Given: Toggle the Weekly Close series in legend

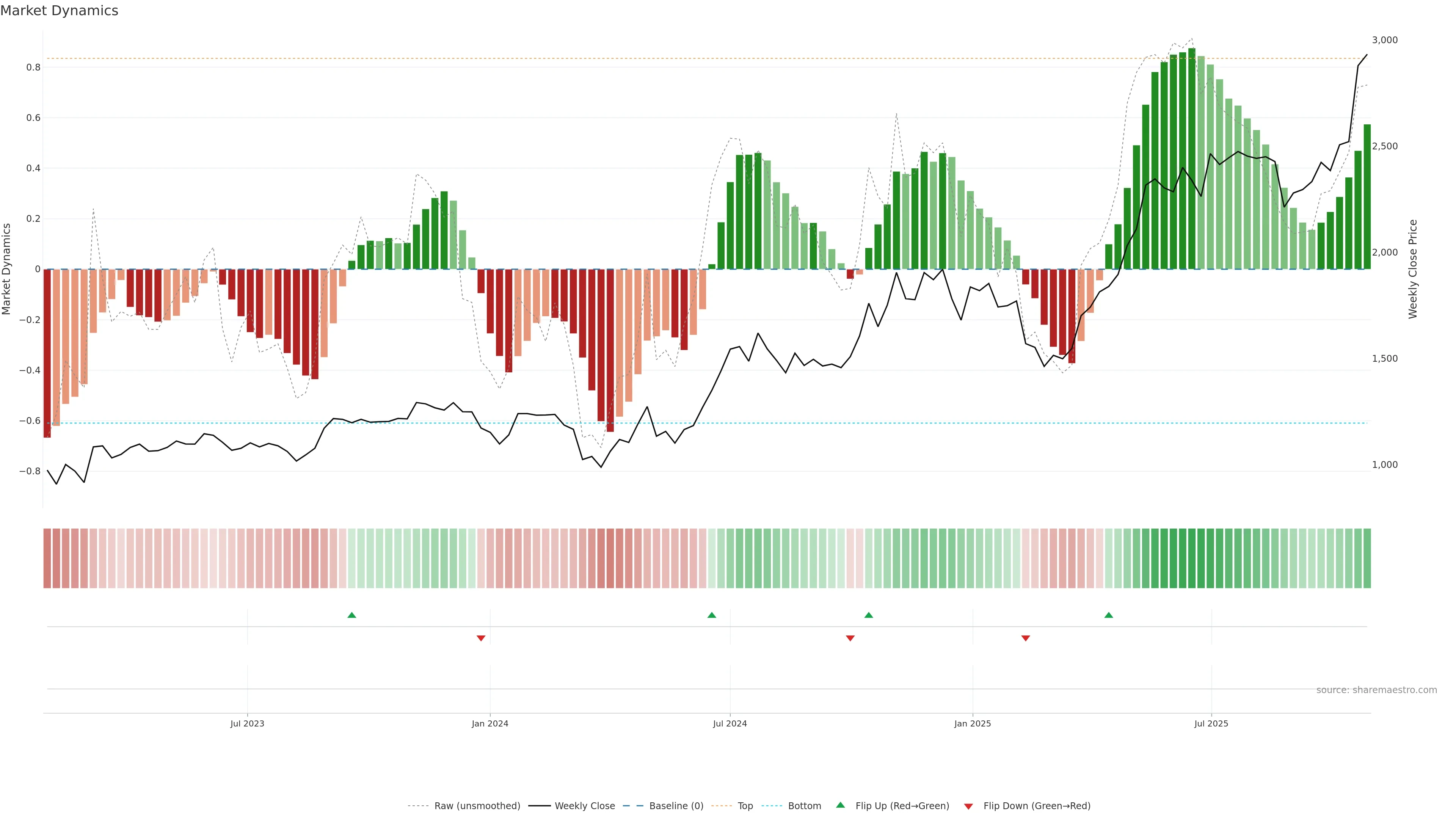Looking at the screenshot, I should click(x=584, y=806).
